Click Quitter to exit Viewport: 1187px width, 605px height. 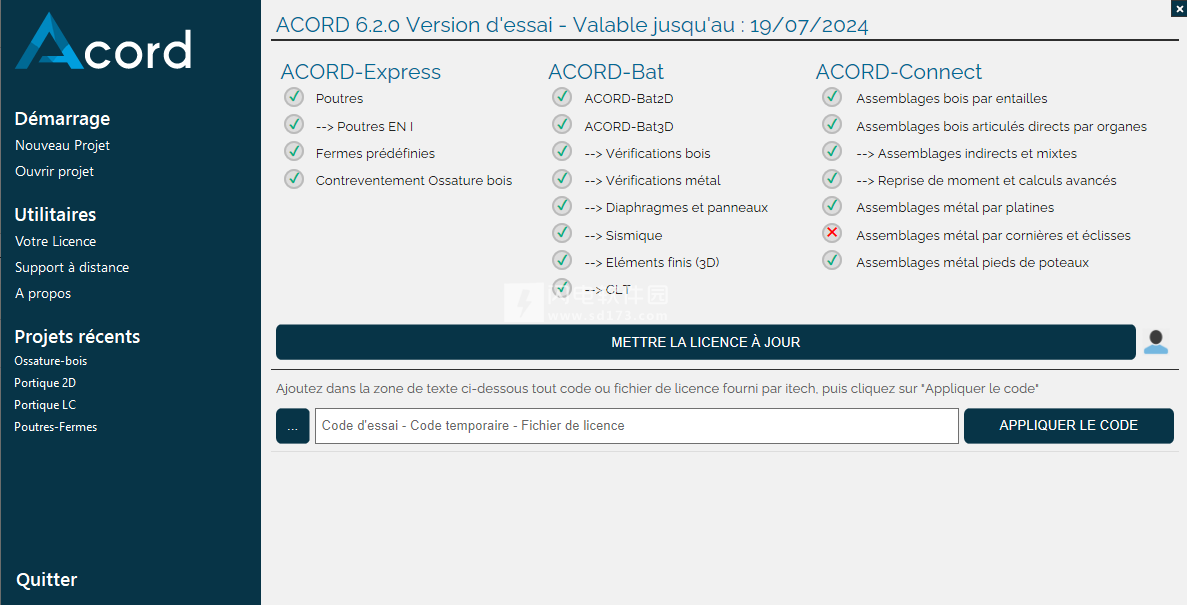point(46,580)
